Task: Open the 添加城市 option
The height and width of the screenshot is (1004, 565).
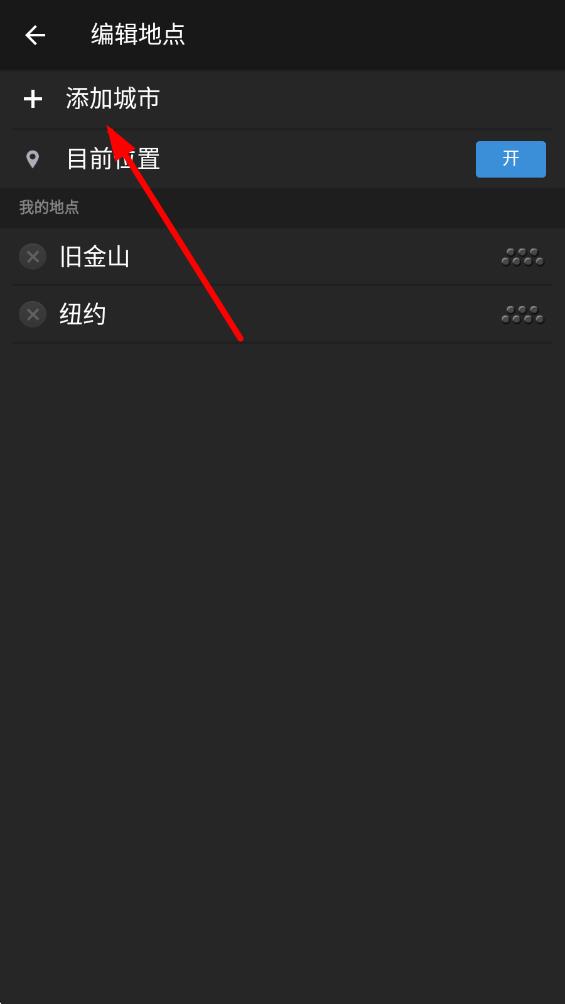Action: 282,99
